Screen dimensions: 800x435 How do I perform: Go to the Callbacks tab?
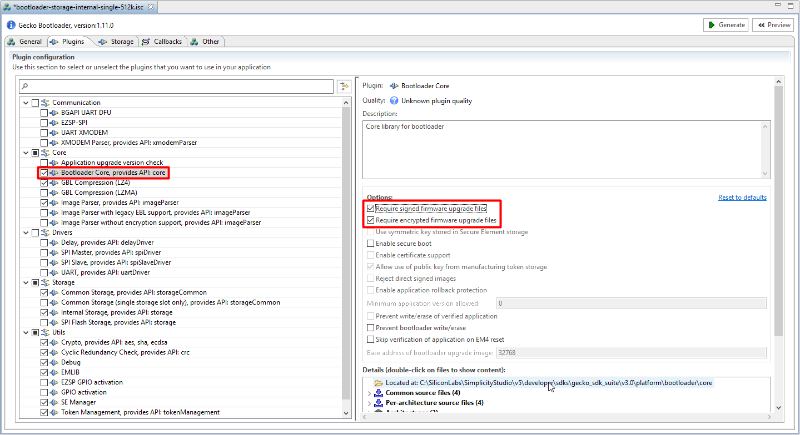coord(162,42)
